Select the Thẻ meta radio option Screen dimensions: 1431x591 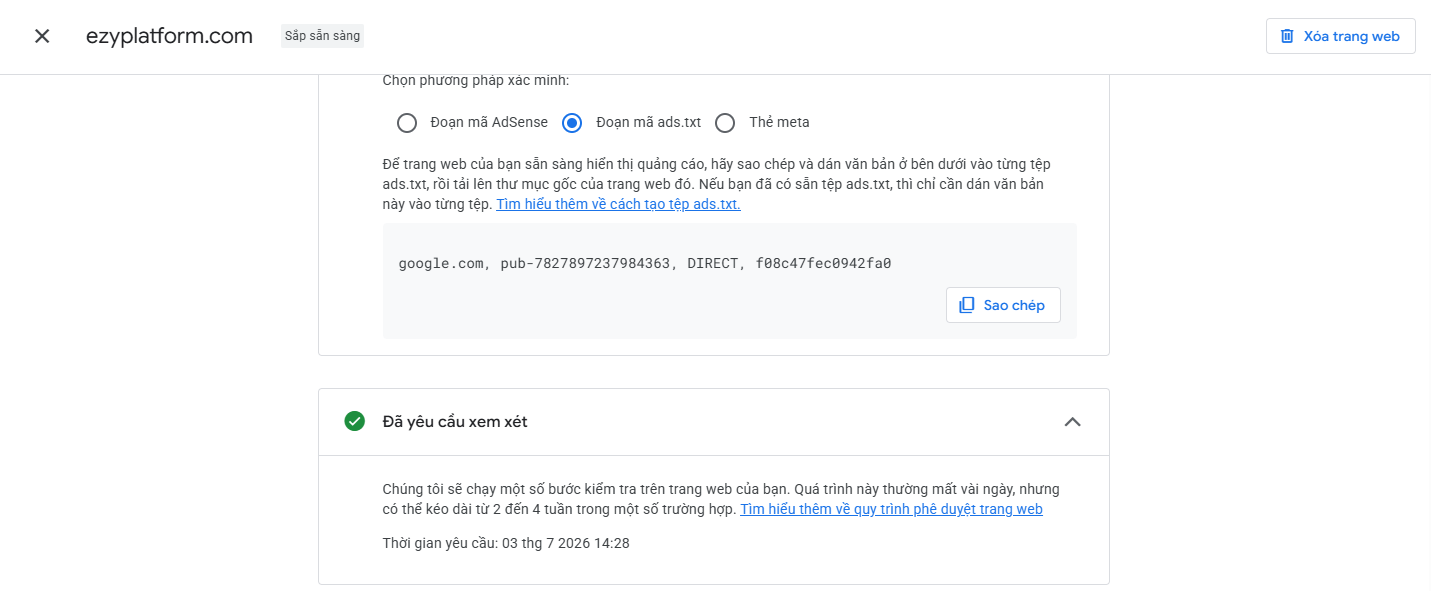tap(725, 123)
